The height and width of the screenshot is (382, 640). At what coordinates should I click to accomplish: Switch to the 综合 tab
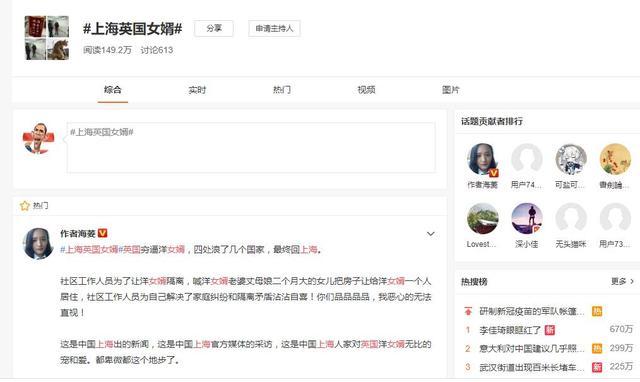tap(113, 90)
